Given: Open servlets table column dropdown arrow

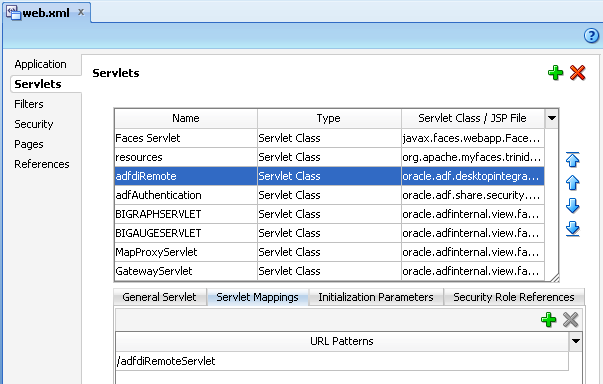Looking at the screenshot, I should click(x=552, y=118).
